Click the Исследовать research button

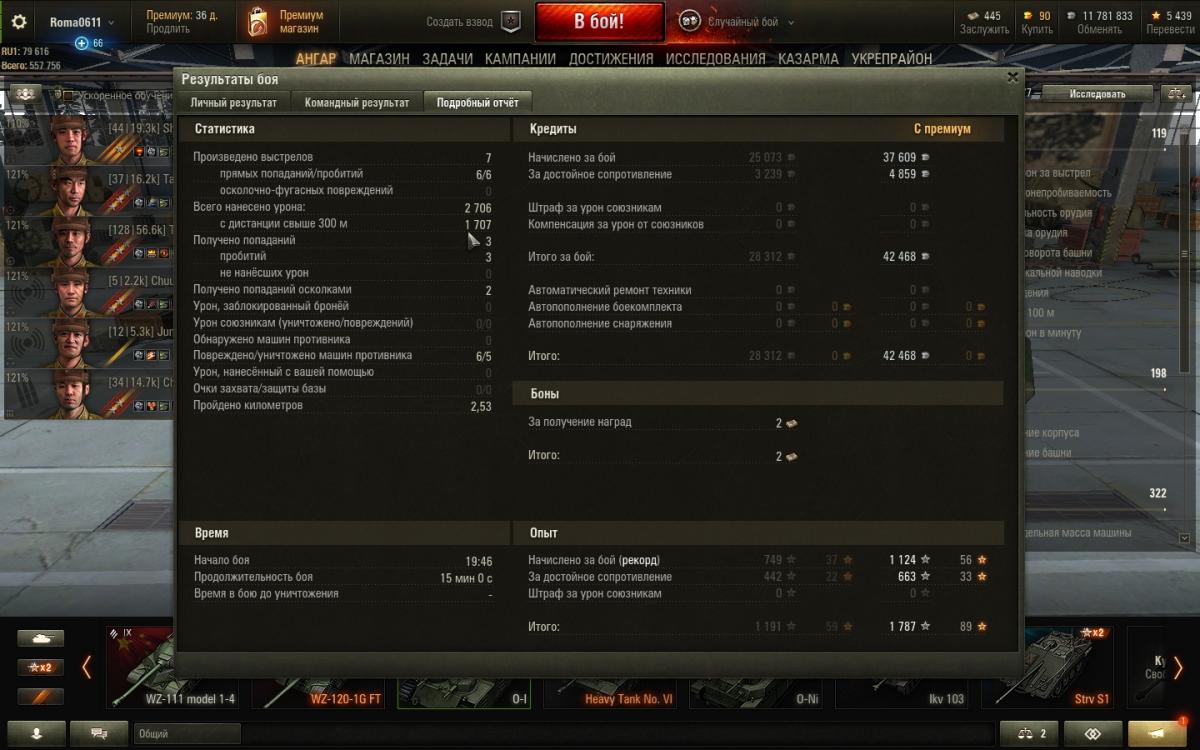(1097, 93)
